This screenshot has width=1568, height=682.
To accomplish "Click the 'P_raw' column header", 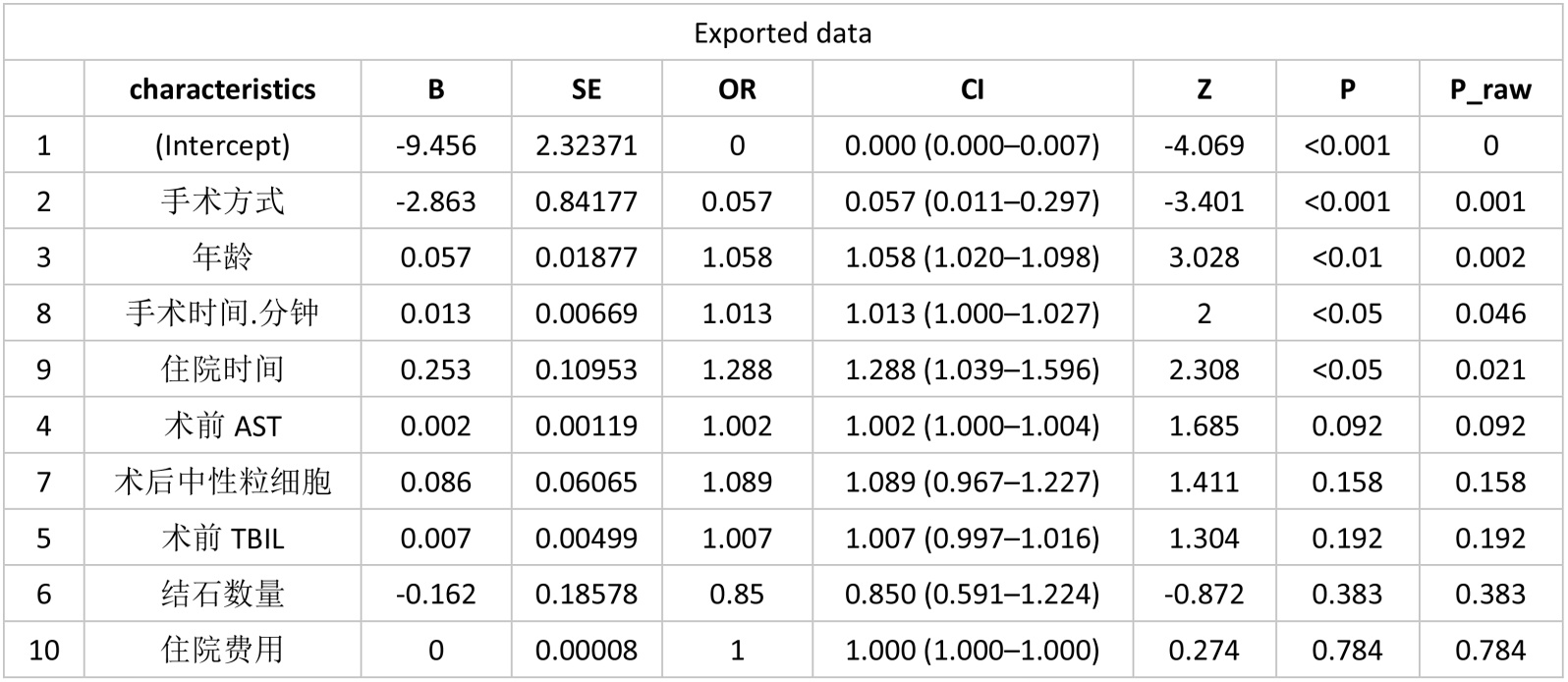I will (1490, 89).
